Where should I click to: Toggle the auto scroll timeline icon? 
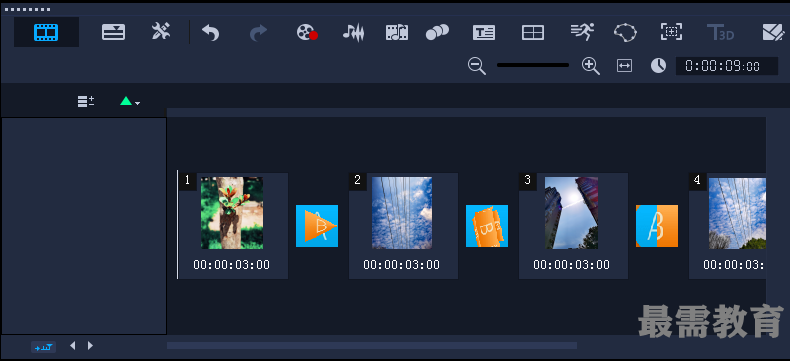tap(43, 347)
